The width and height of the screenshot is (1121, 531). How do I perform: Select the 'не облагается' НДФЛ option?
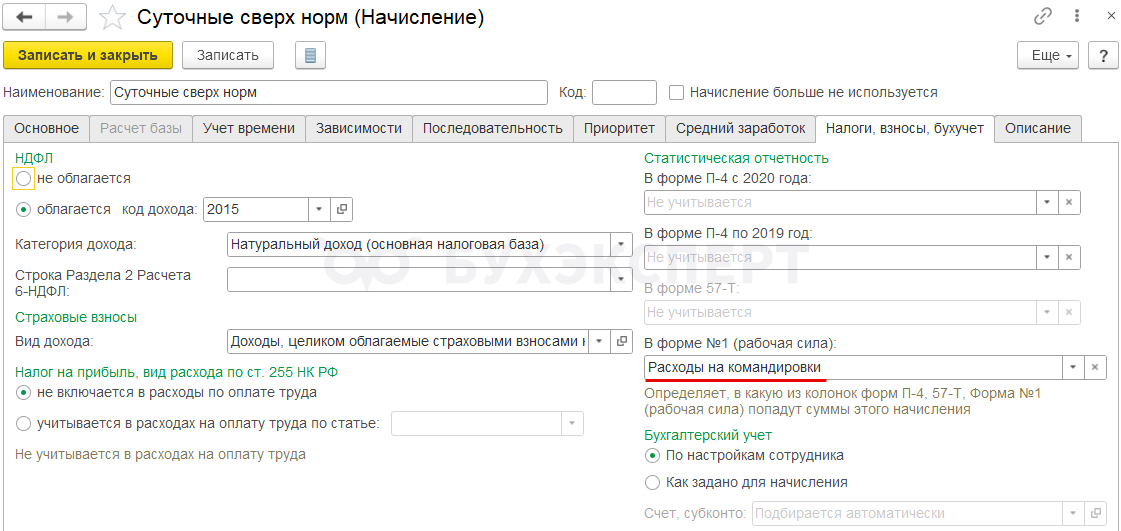pos(24,178)
